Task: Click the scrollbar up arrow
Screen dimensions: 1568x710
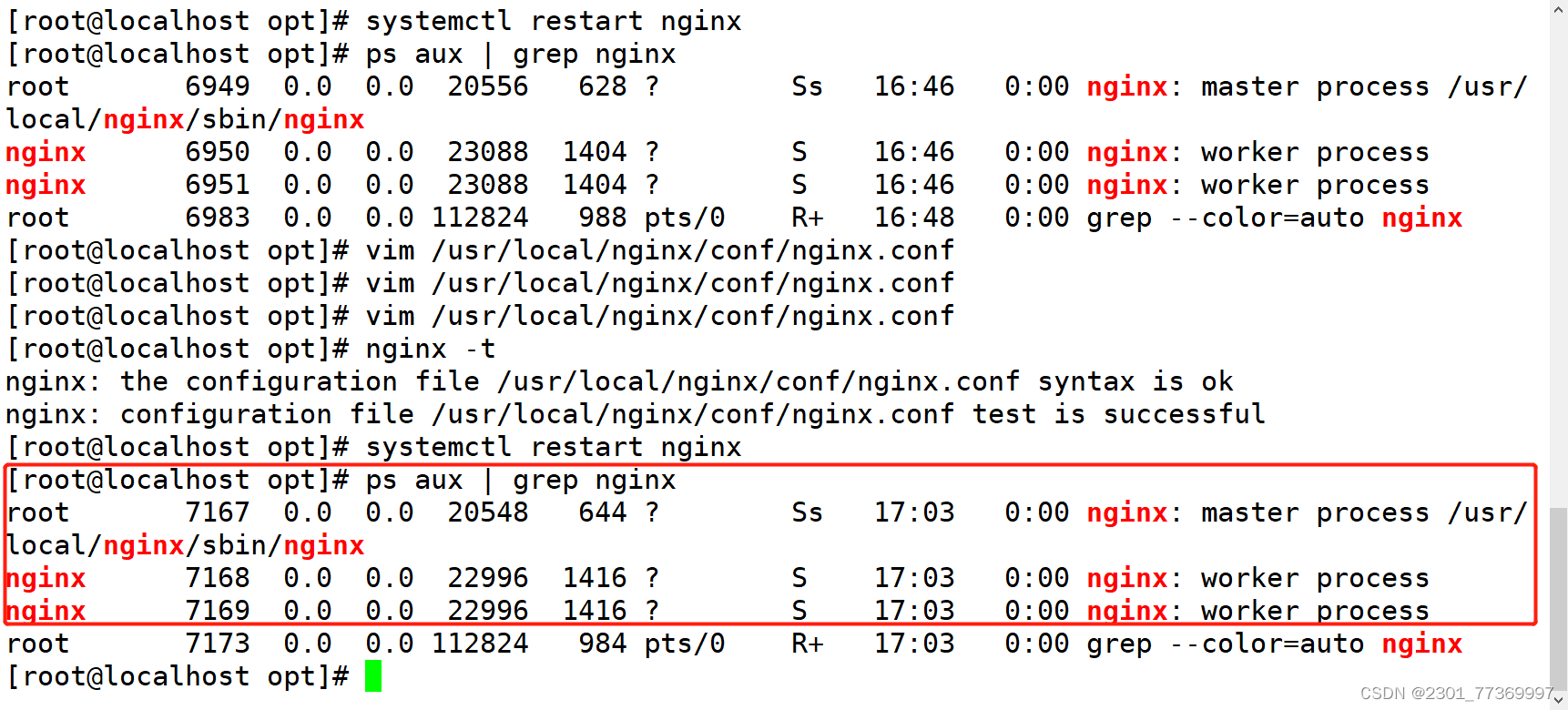Action: click(1559, 7)
